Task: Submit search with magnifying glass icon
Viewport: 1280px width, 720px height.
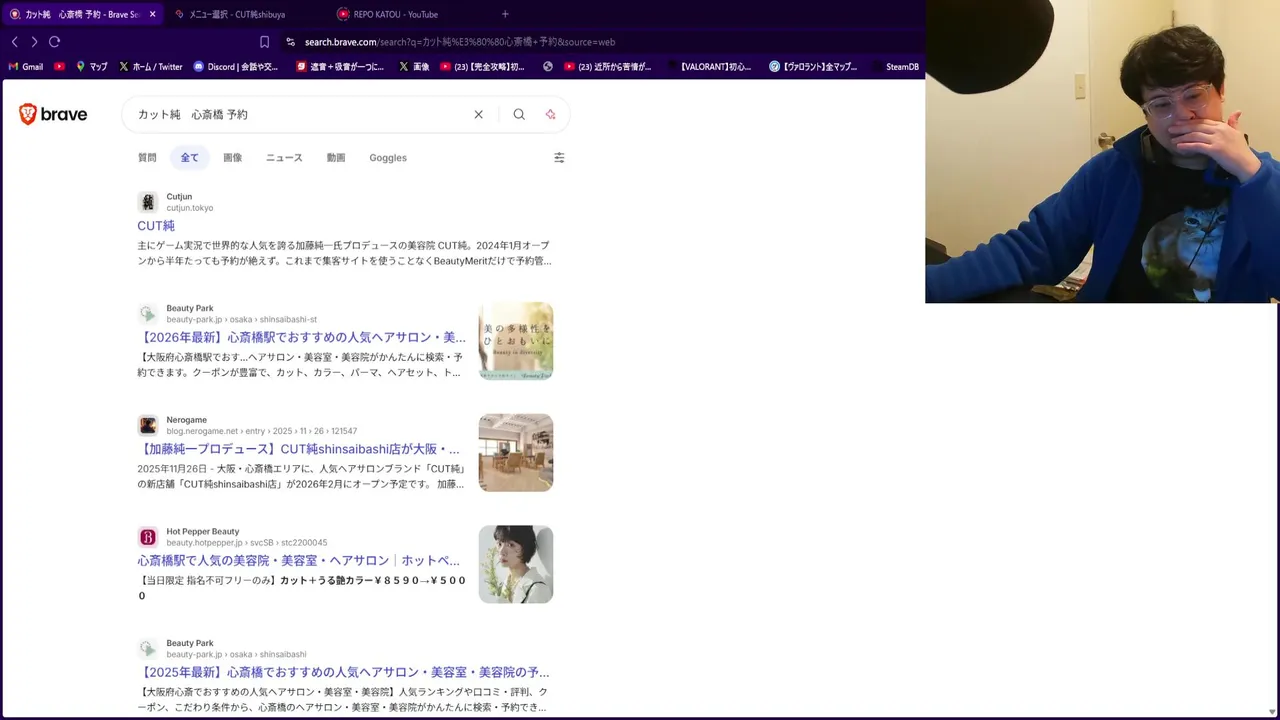Action: [x=519, y=114]
